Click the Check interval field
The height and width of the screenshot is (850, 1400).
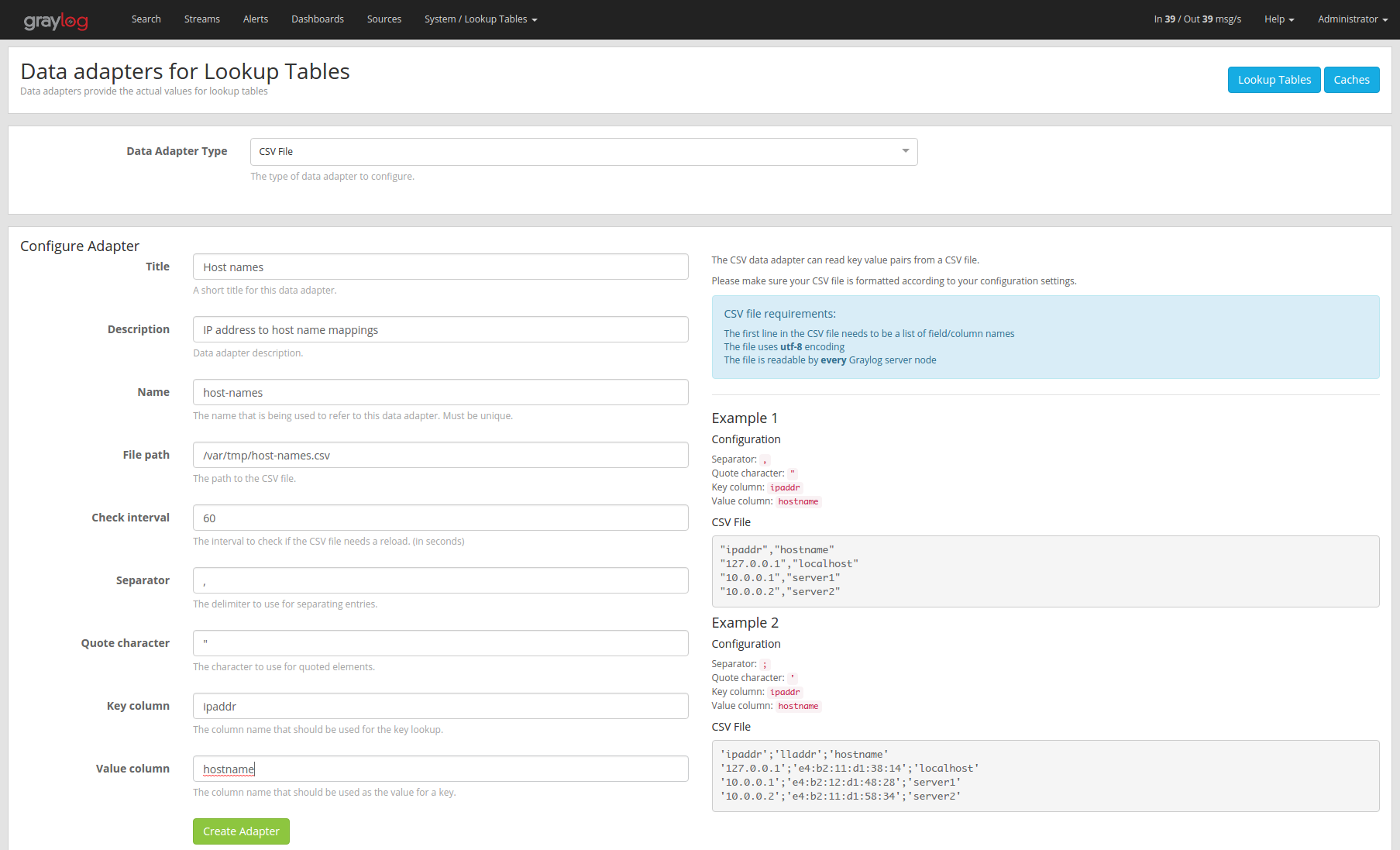pos(440,518)
